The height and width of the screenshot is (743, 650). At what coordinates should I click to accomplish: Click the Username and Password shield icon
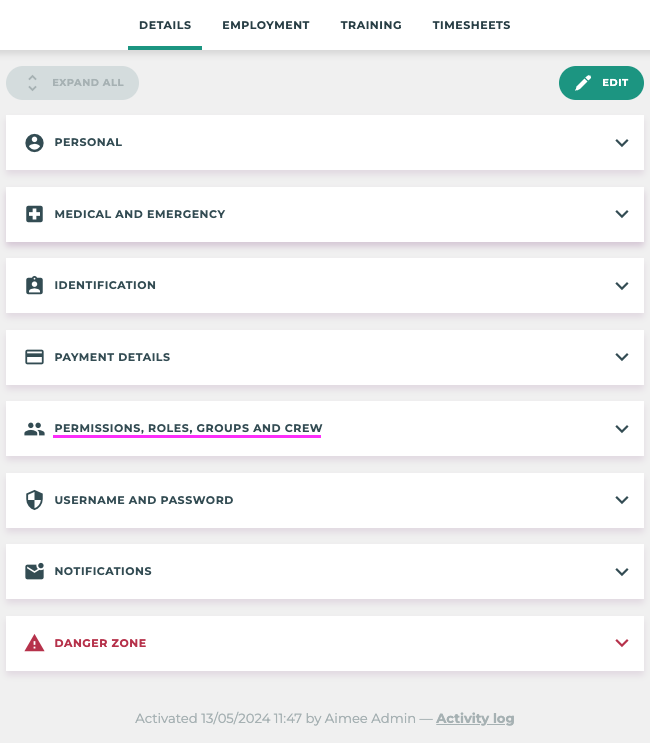[x=35, y=500]
